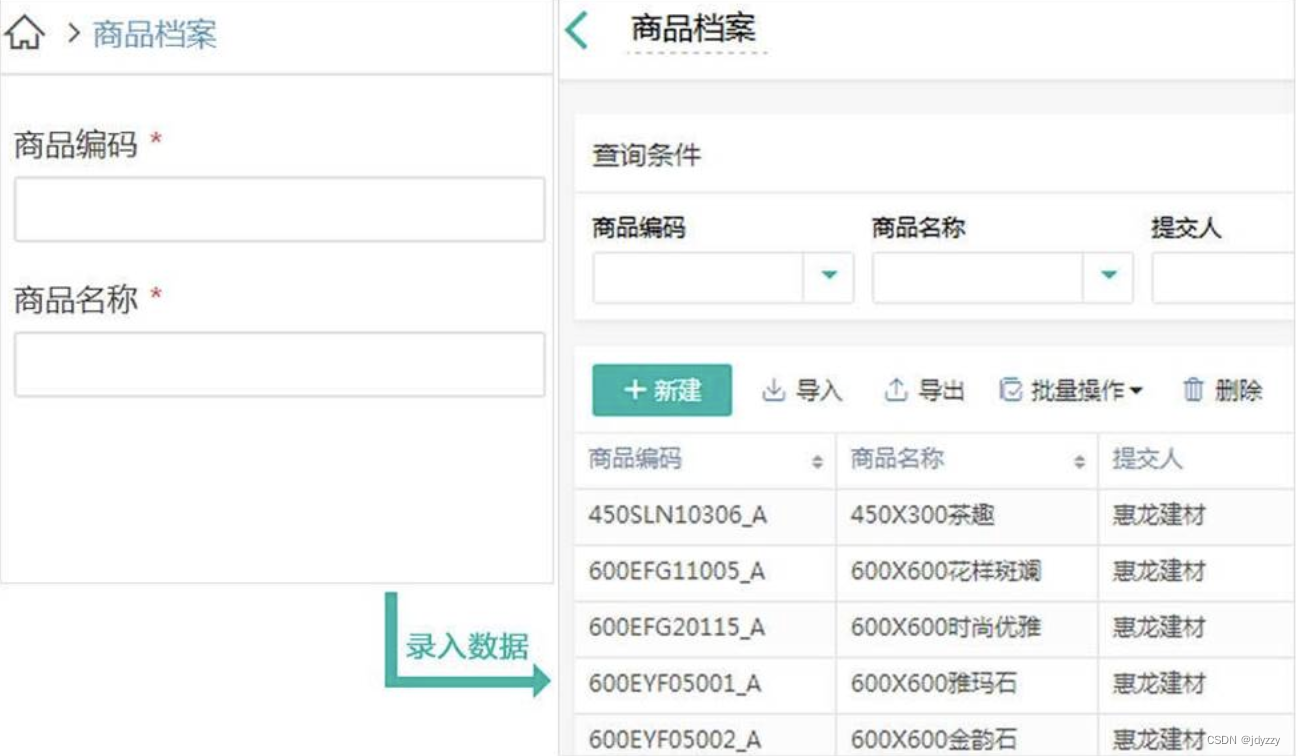Open the 商品档案 breadcrumb link
Screen dimensions: 1296x756
coord(154,35)
